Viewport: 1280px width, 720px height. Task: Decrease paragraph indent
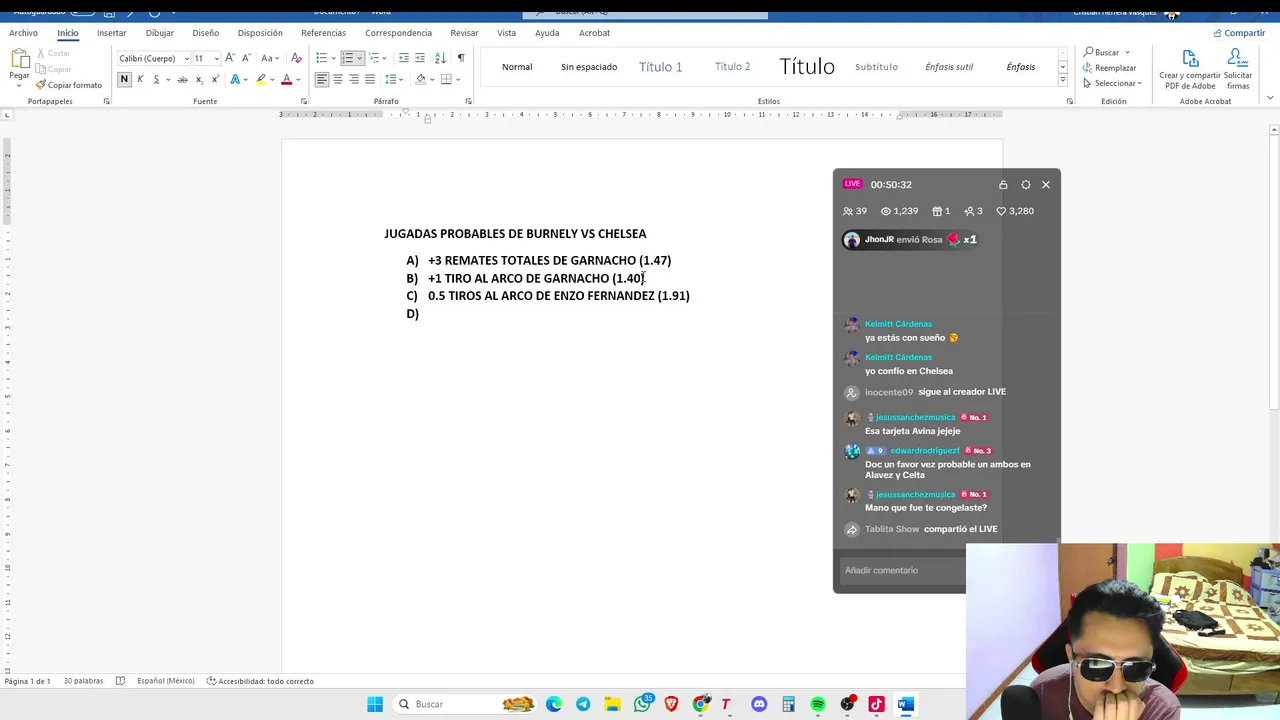point(403,58)
